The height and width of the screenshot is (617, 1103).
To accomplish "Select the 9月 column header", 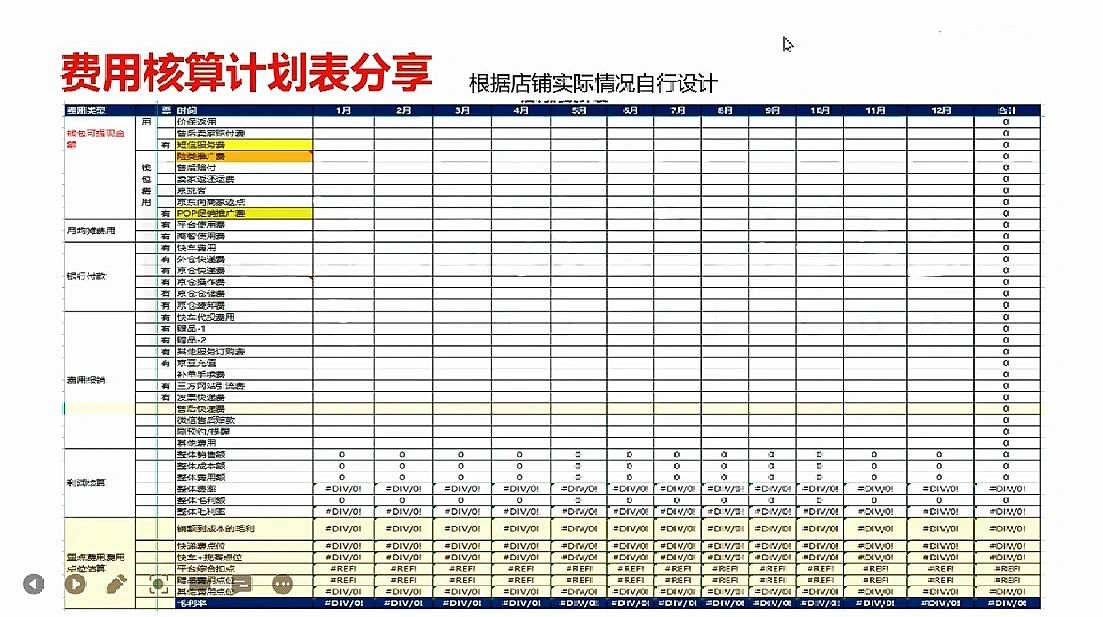I will click(772, 110).
